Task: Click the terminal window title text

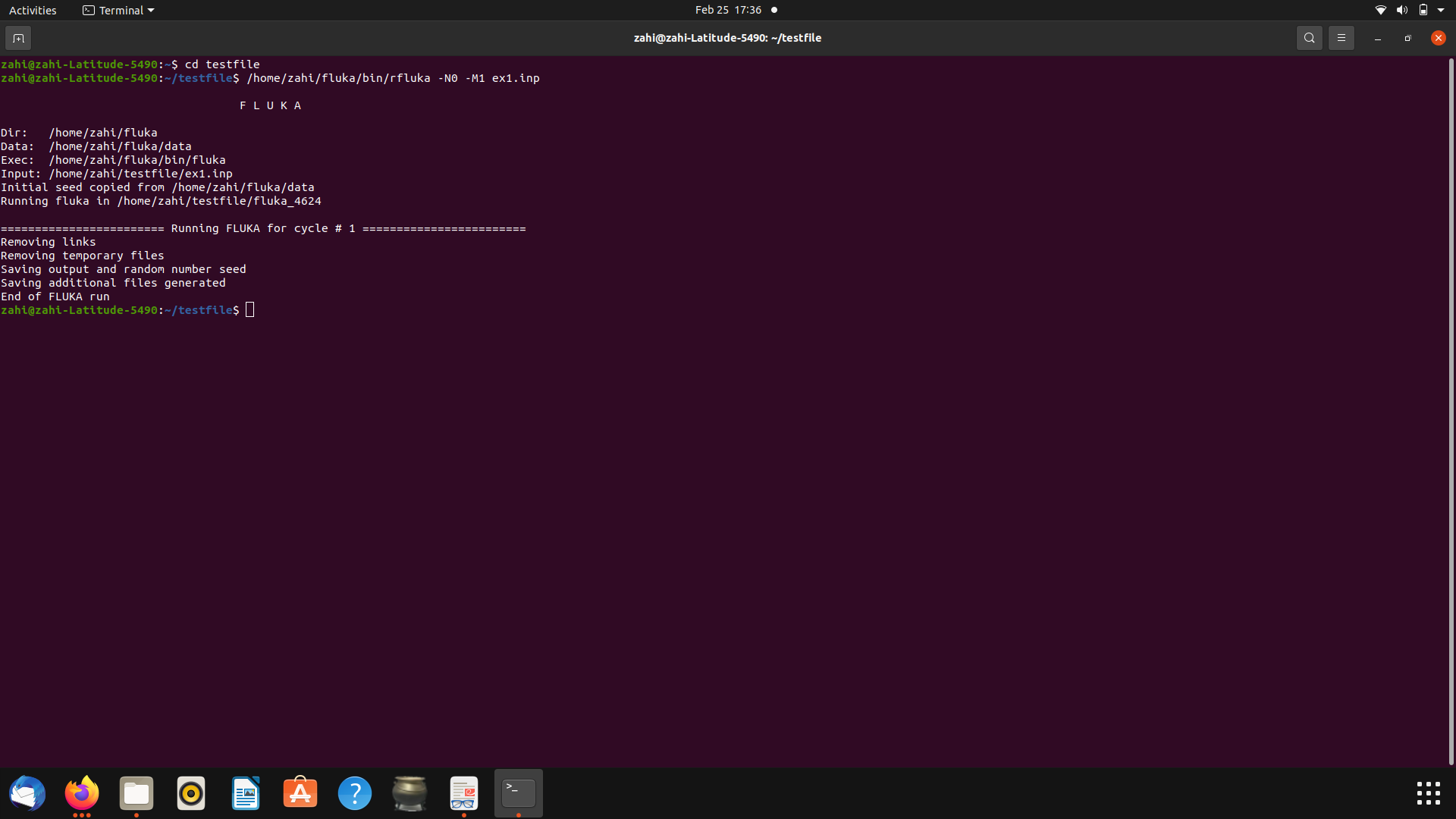Action: pyautogui.click(x=727, y=38)
